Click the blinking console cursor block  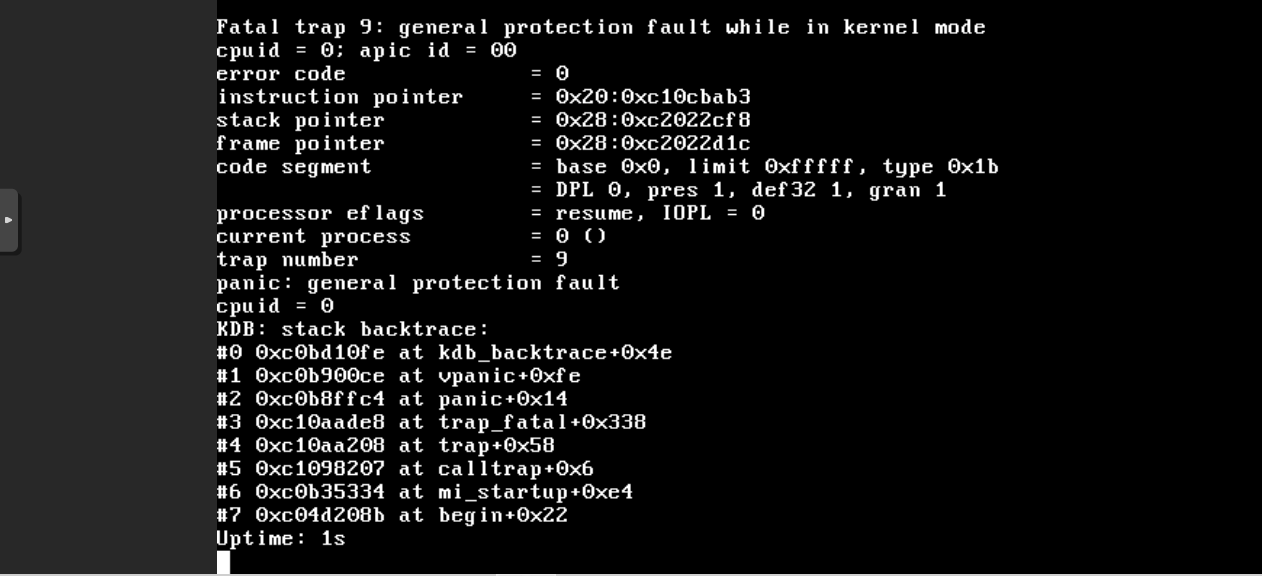(x=223, y=562)
